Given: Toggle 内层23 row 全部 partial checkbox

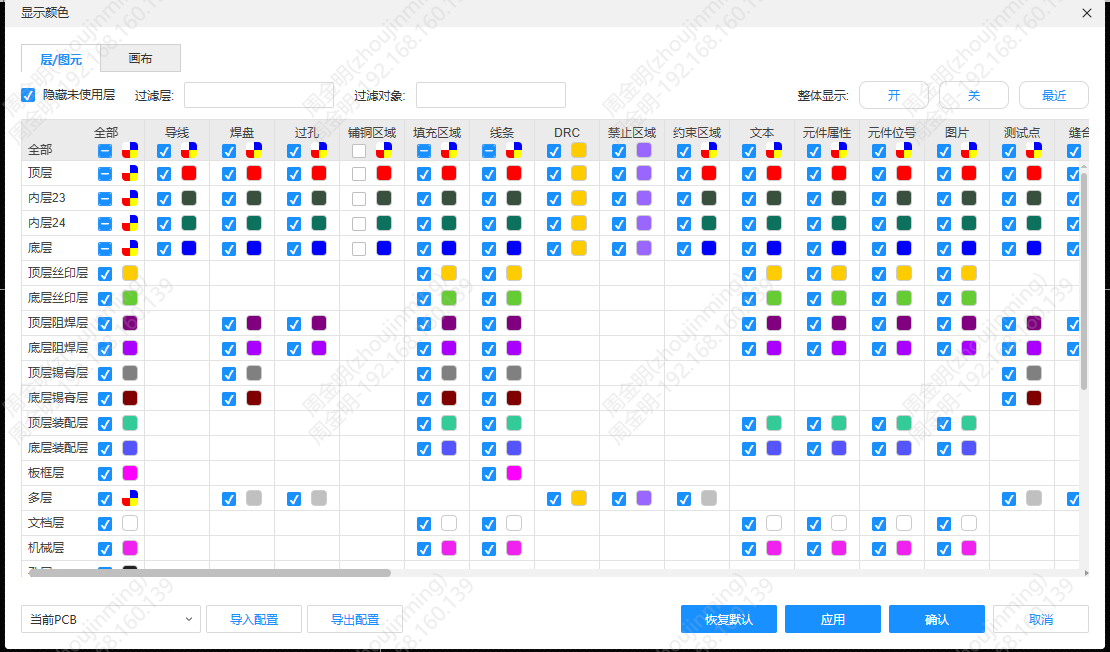Looking at the screenshot, I should pyautogui.click(x=105, y=199).
